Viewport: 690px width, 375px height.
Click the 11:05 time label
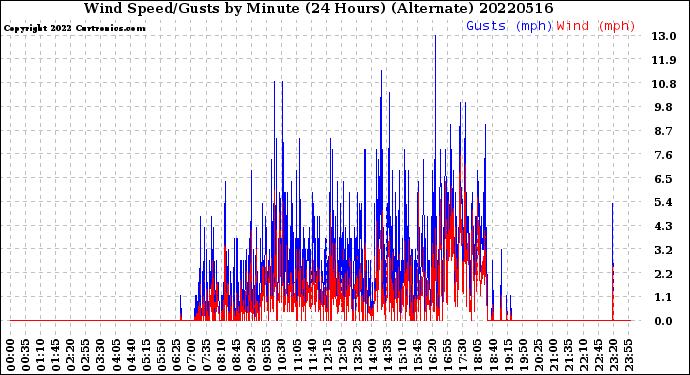[x=297, y=355]
